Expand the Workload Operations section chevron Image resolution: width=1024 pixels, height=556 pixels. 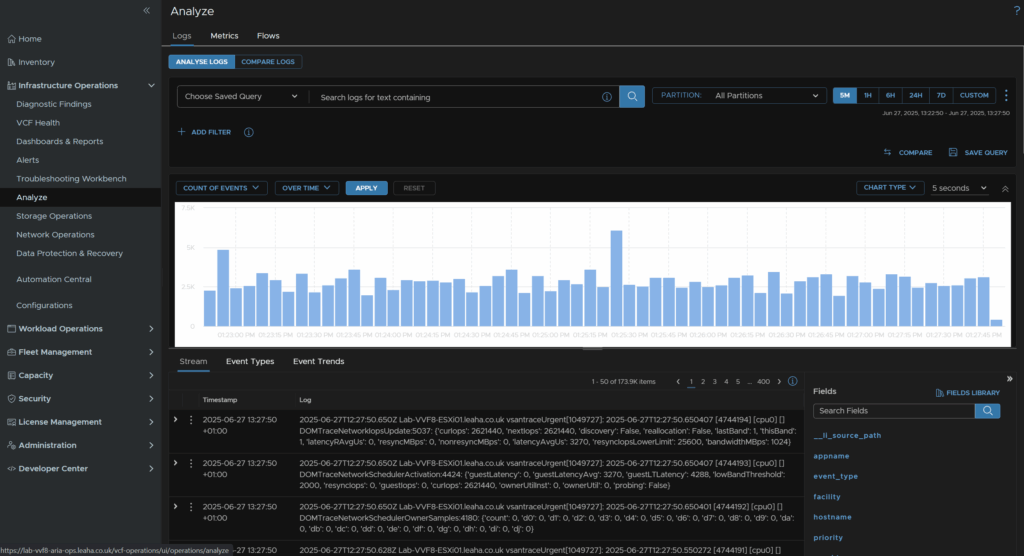click(152, 329)
